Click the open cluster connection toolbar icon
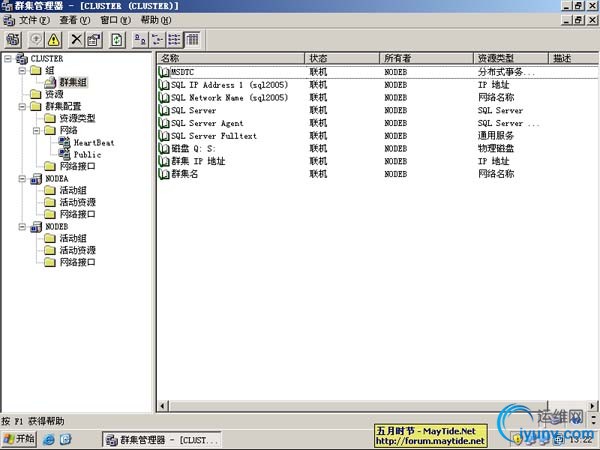Viewport: 600px width, 450px height. tap(13, 39)
